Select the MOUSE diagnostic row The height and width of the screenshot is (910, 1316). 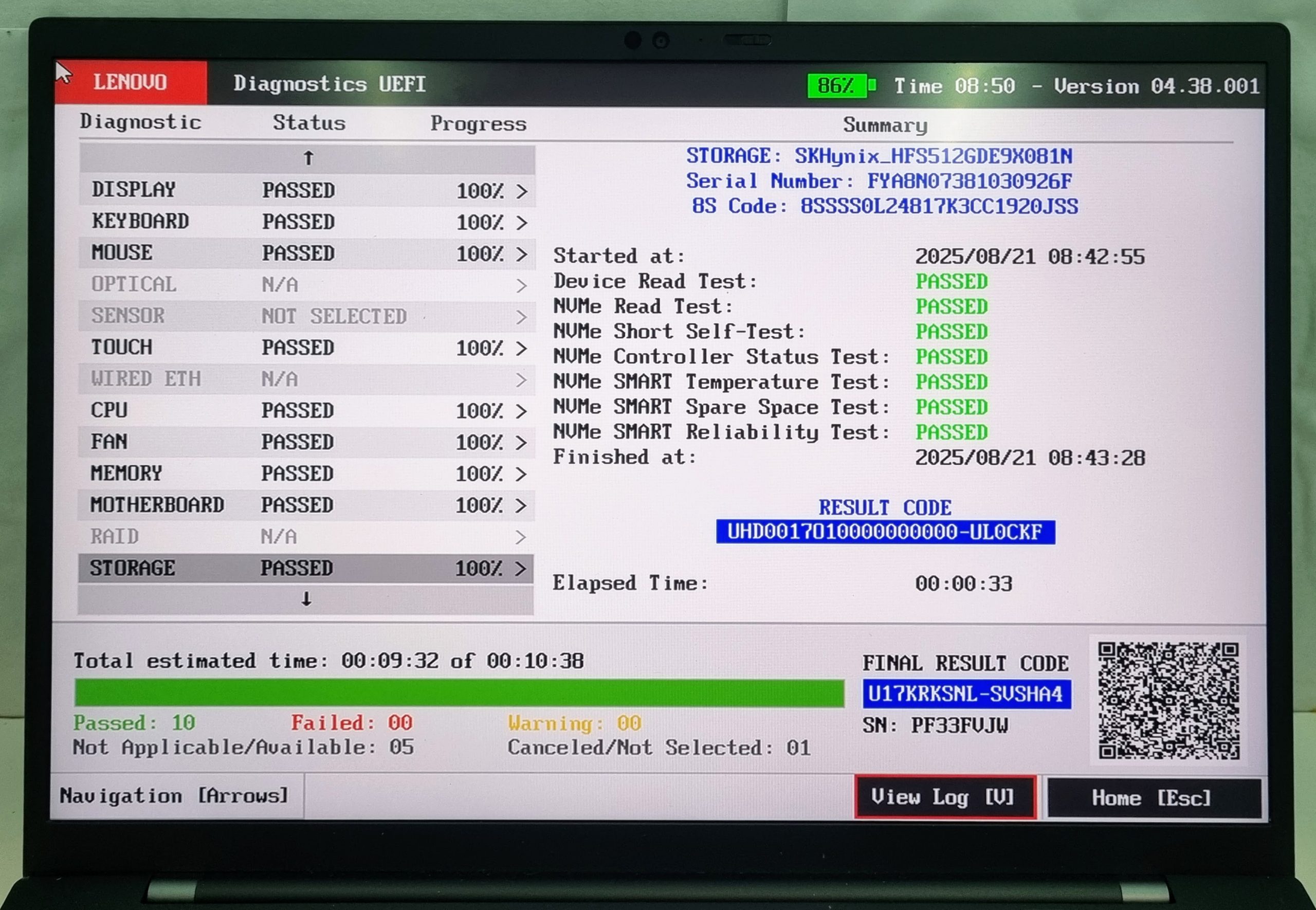[x=307, y=253]
